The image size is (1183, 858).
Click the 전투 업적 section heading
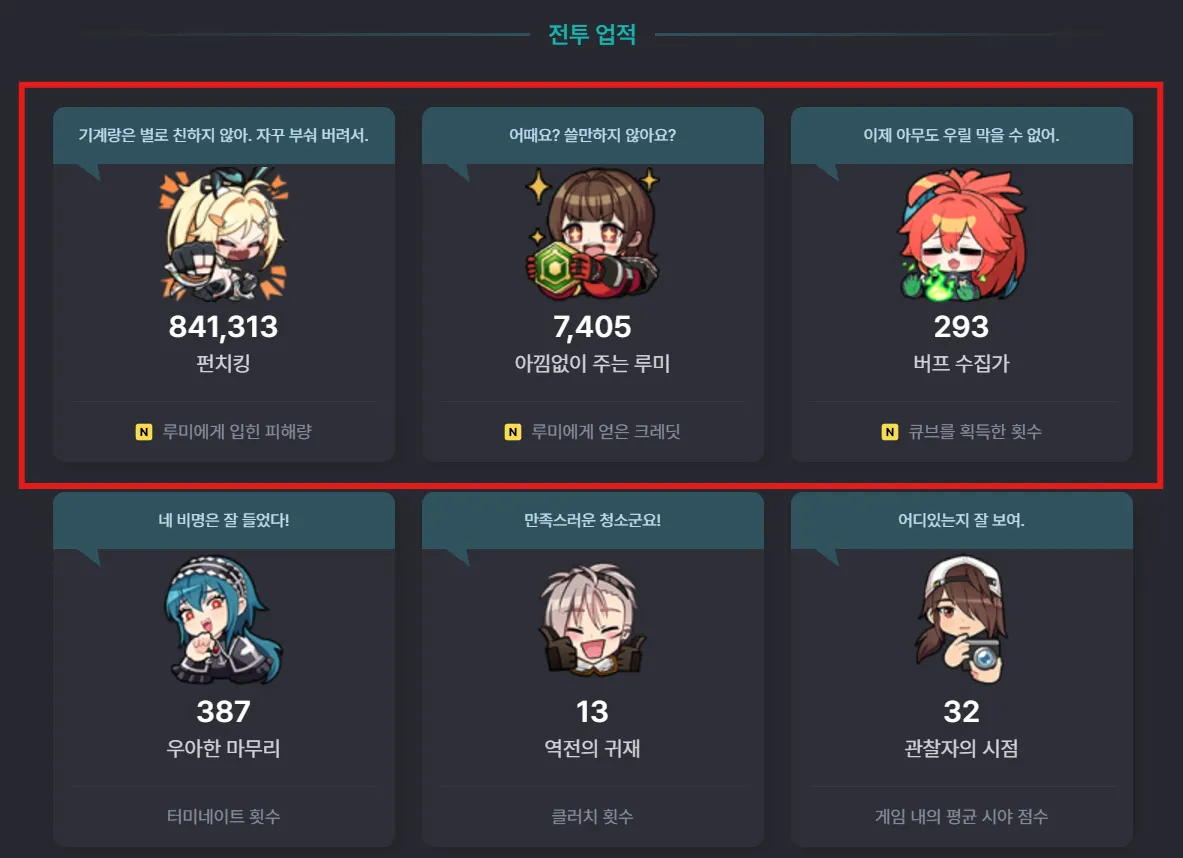point(592,34)
